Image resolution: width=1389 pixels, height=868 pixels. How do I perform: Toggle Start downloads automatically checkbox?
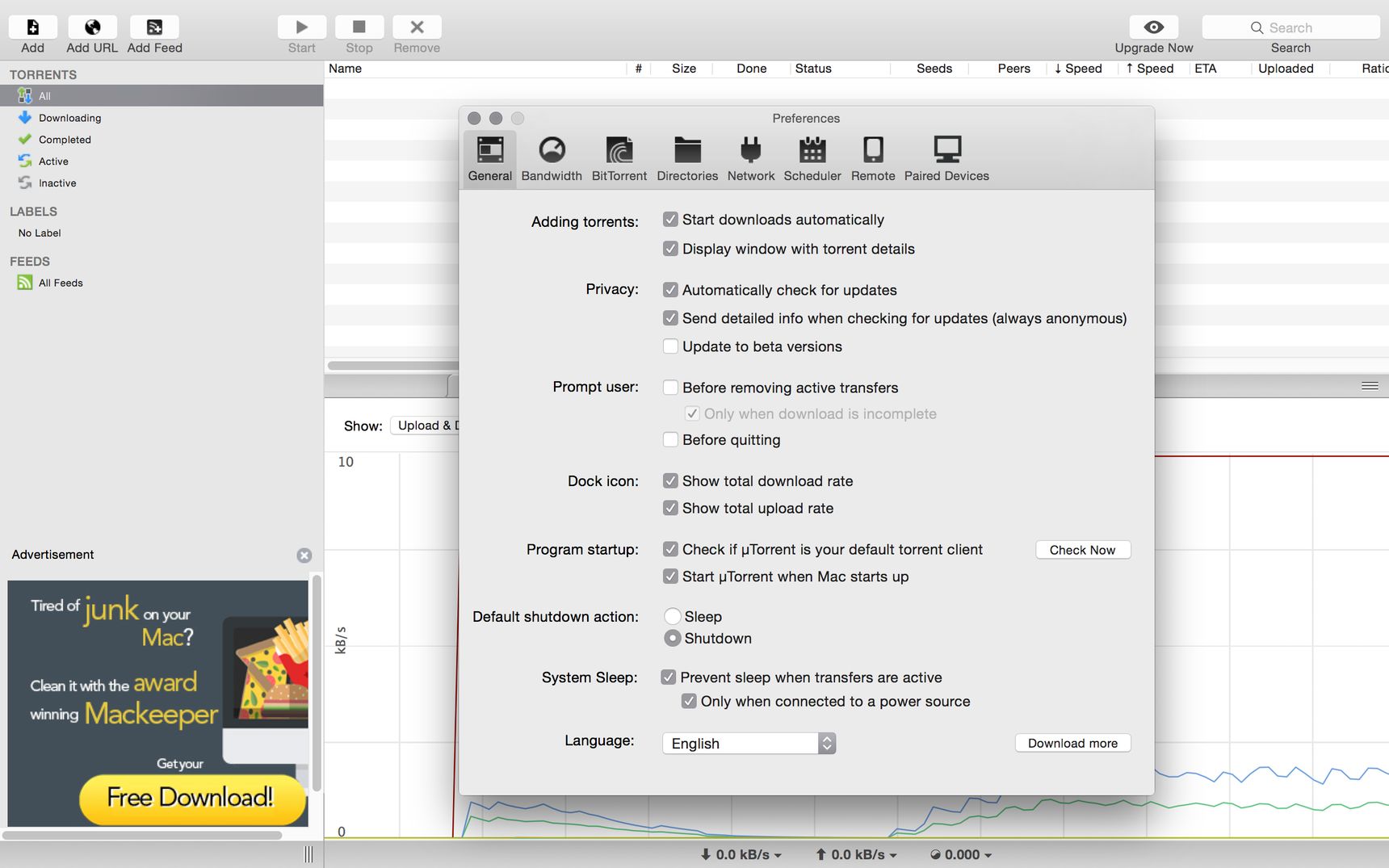(670, 220)
